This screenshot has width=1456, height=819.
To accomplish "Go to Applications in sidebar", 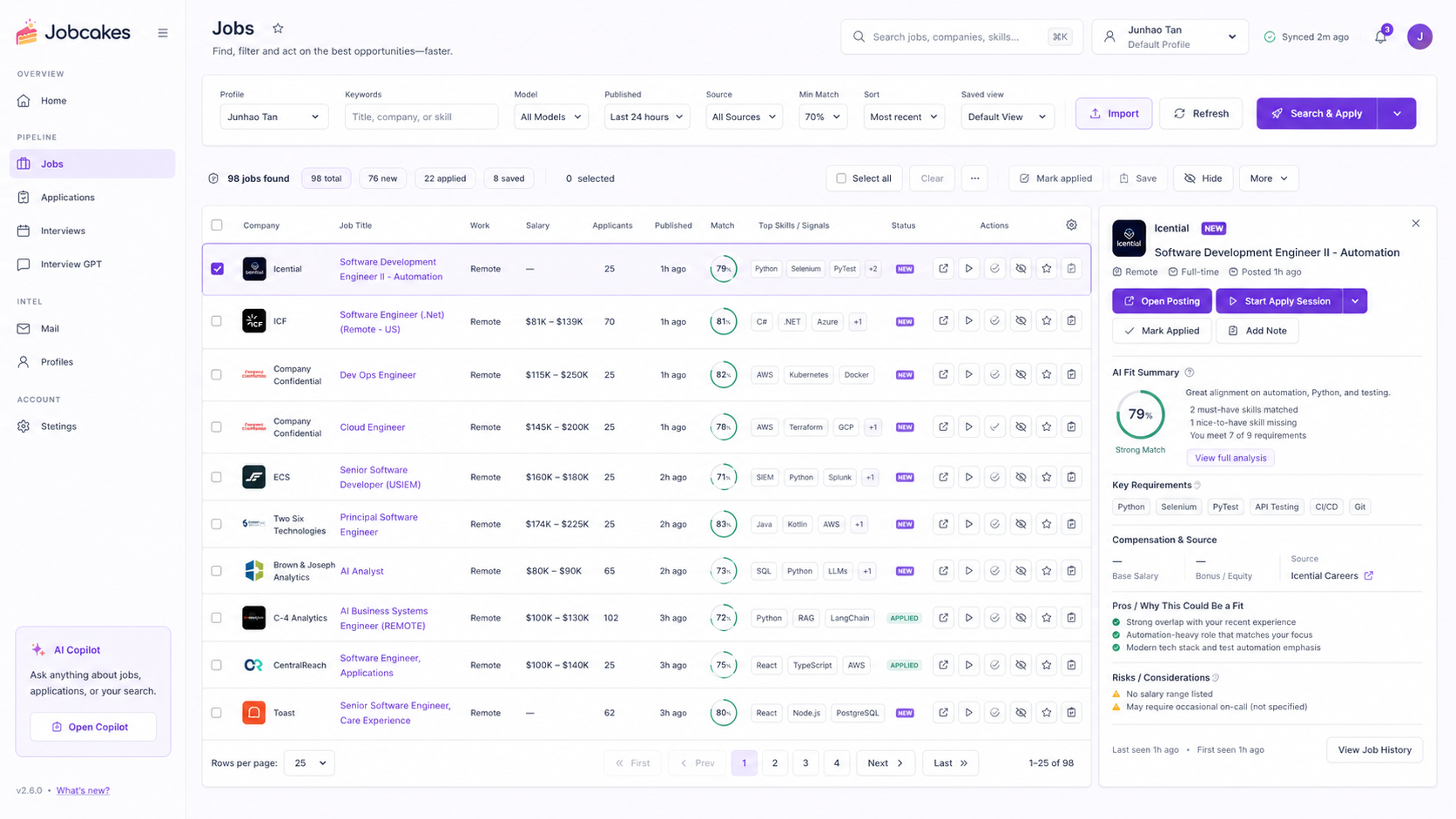I will (67, 198).
